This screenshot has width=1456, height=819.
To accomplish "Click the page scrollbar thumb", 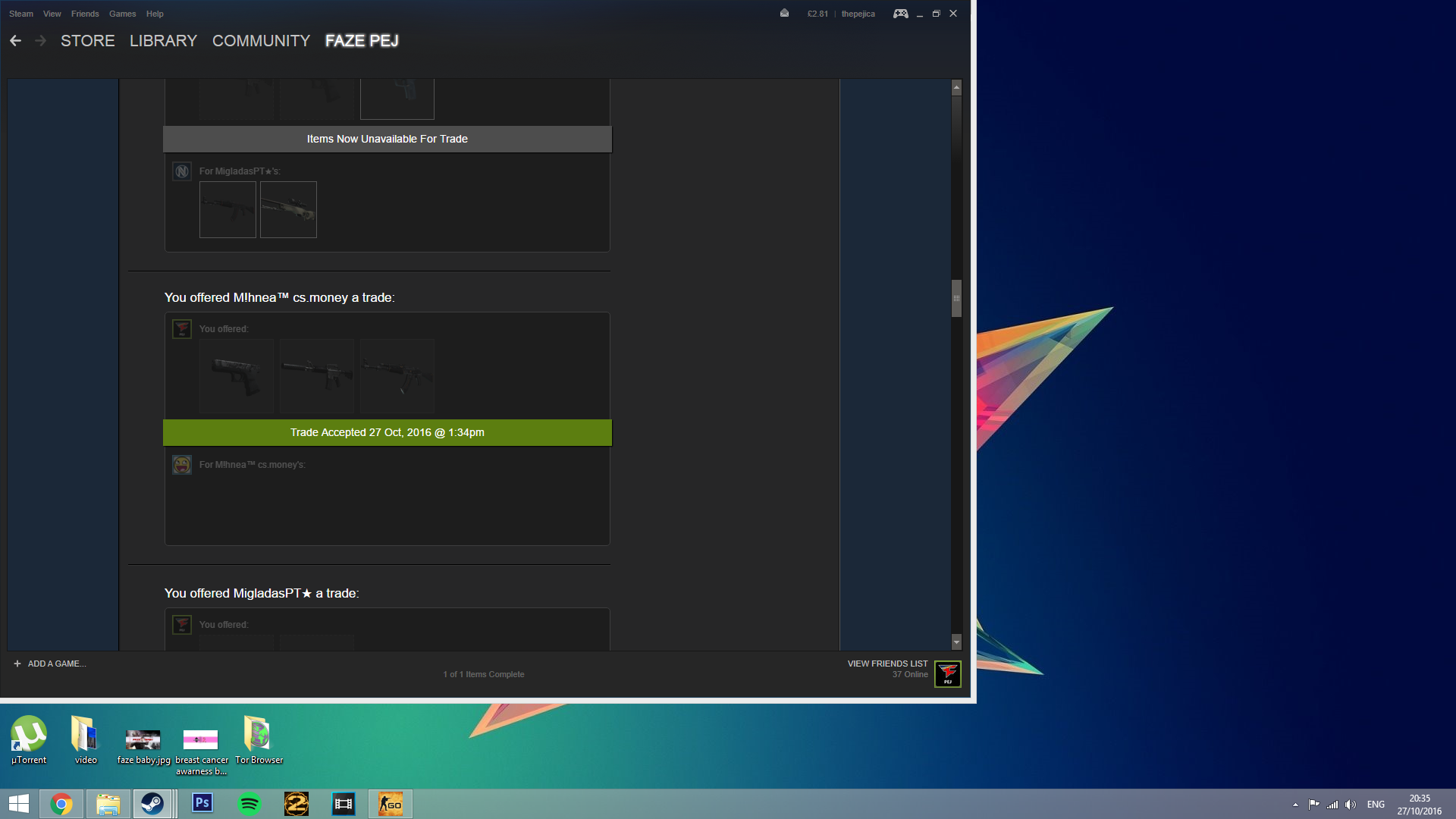I will point(956,298).
